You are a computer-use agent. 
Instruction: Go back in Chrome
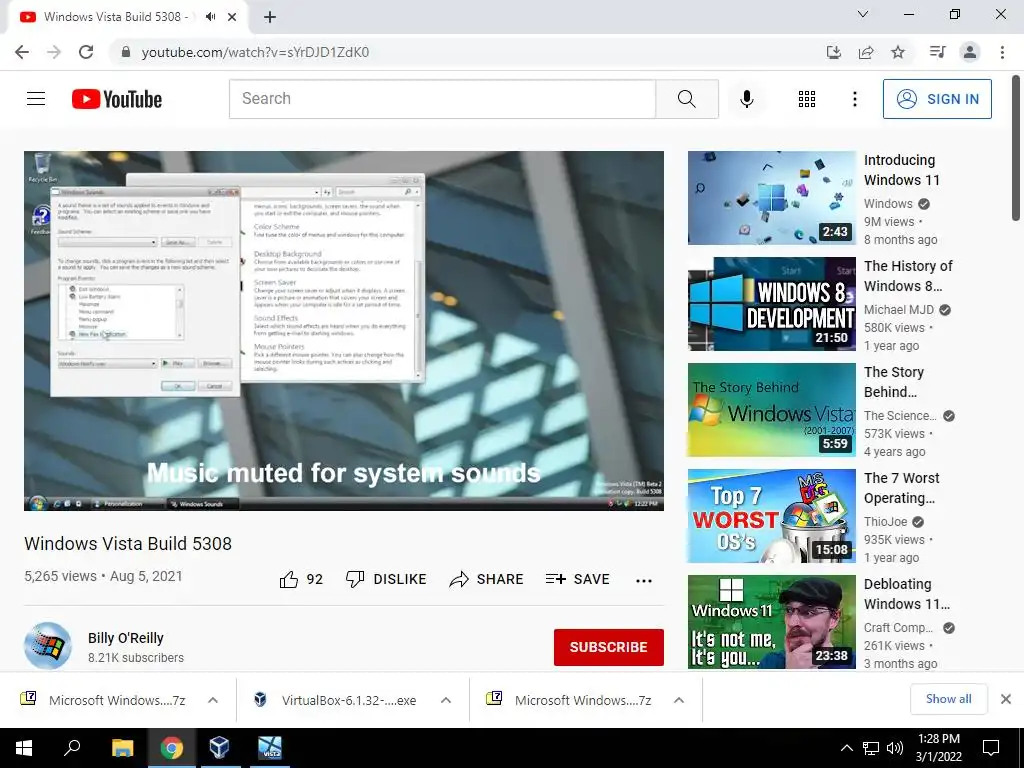[22, 52]
